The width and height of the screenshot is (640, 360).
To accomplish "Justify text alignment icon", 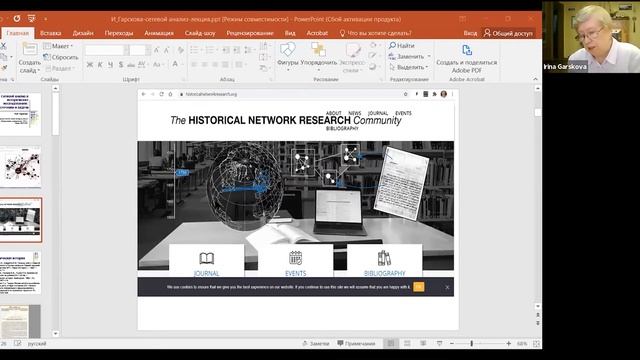I will click(x=225, y=64).
